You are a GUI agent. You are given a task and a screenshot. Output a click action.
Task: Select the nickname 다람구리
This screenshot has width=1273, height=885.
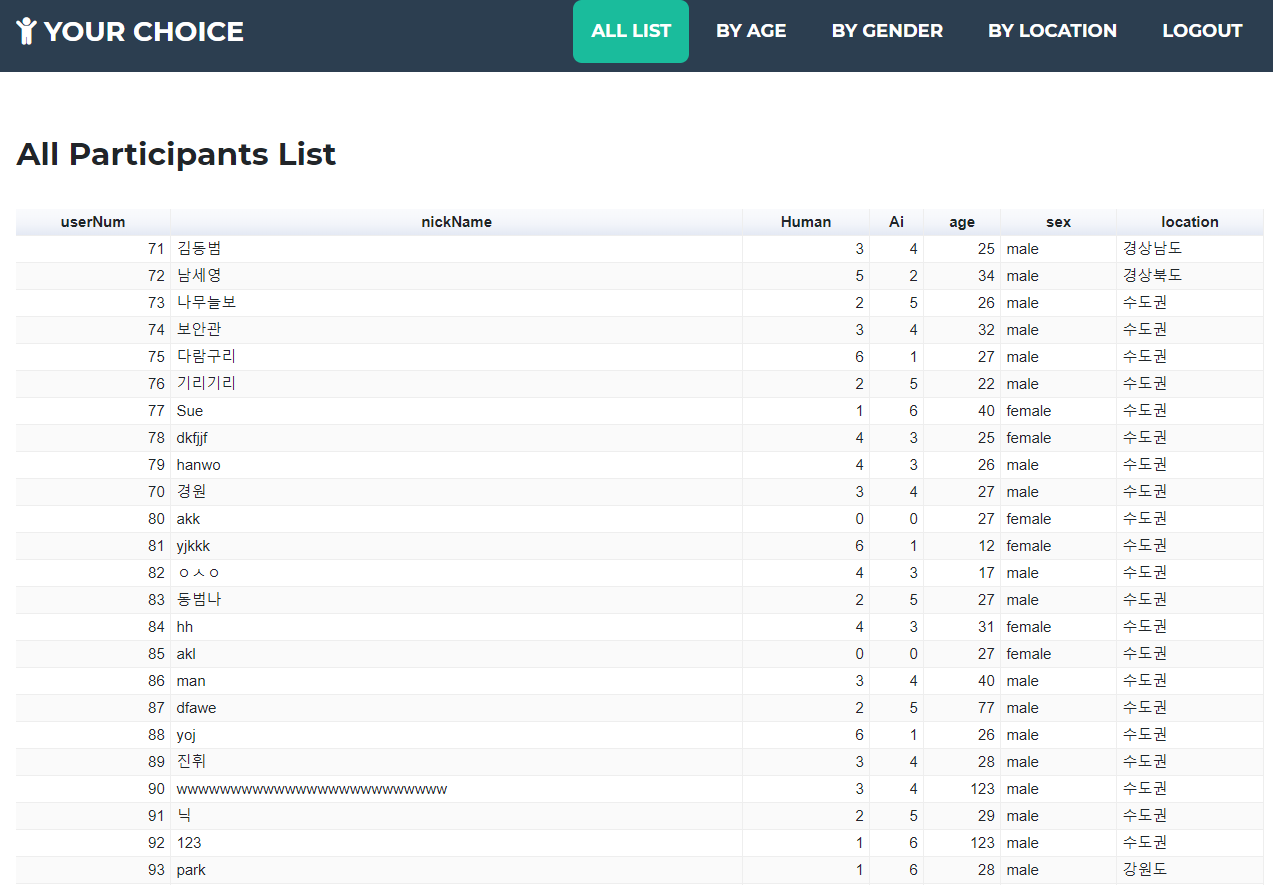206,357
